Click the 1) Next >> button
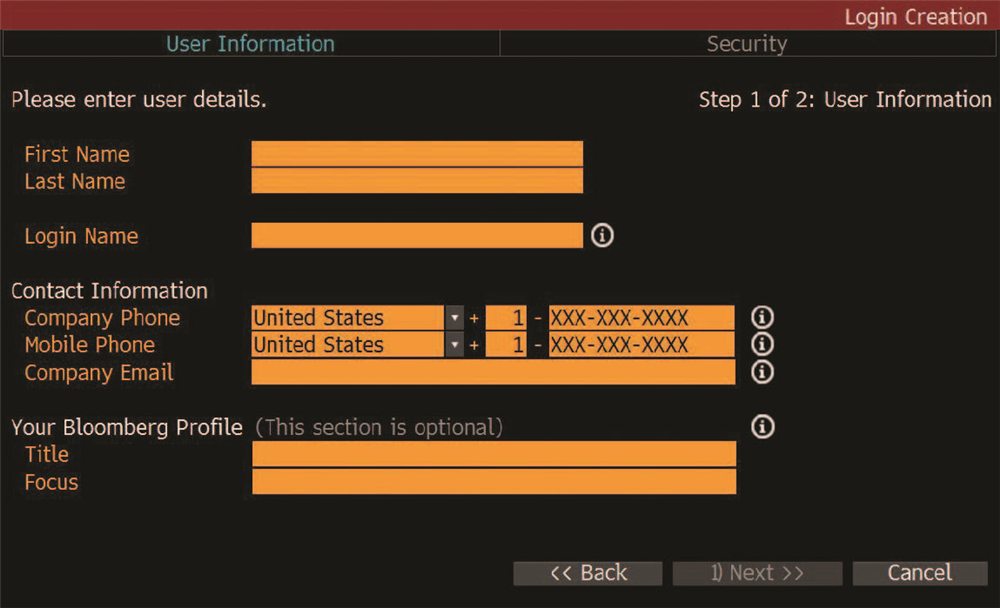The image size is (1000, 608). click(x=757, y=573)
